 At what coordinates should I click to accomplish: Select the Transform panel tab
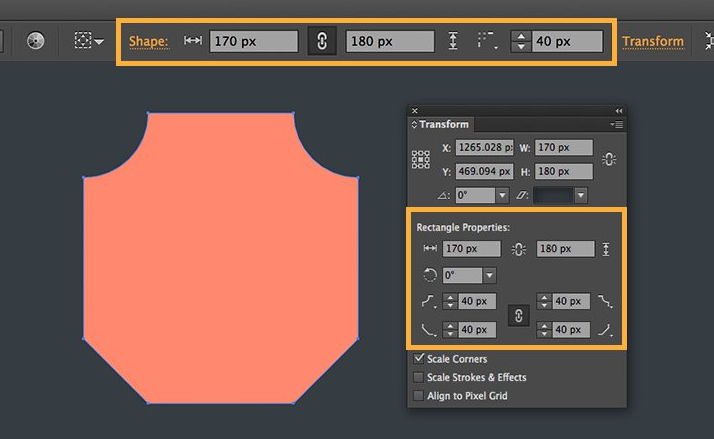tap(440, 124)
